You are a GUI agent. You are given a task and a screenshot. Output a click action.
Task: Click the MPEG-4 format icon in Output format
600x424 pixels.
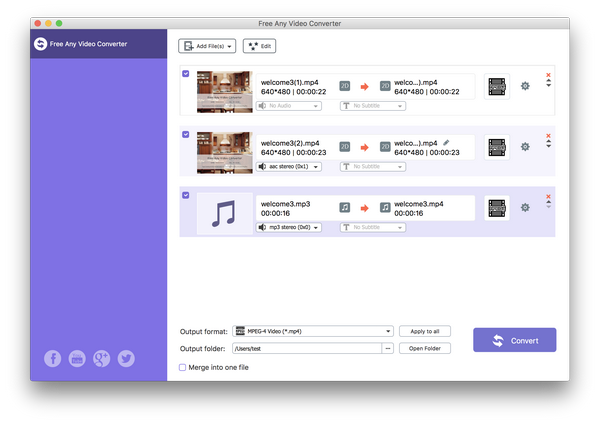(x=240, y=331)
